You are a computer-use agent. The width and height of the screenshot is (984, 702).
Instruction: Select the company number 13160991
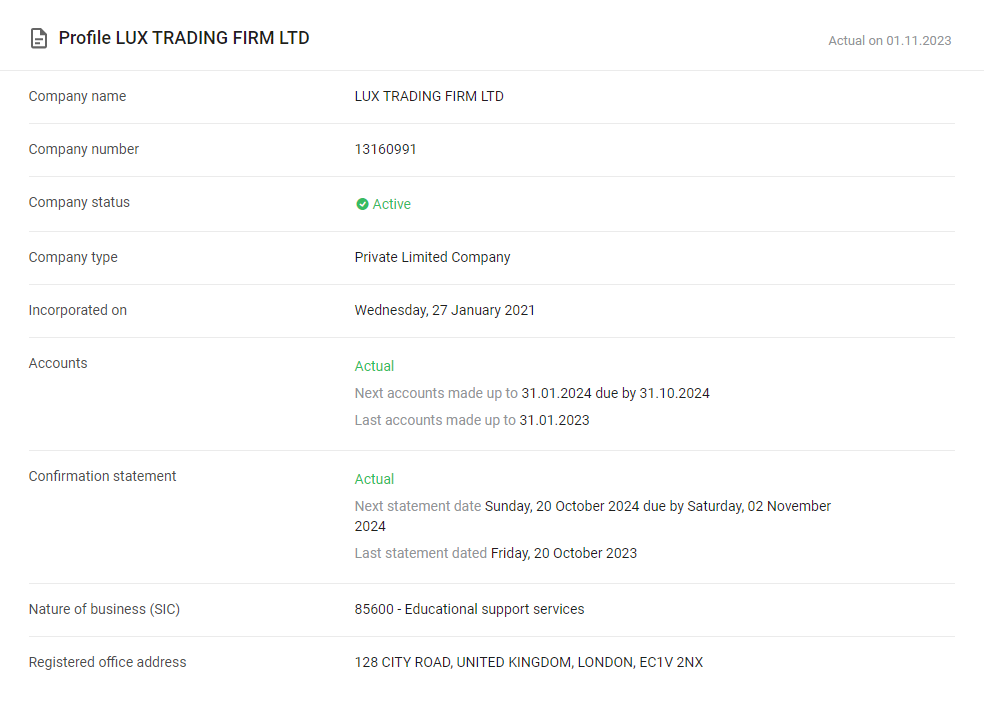coord(385,149)
